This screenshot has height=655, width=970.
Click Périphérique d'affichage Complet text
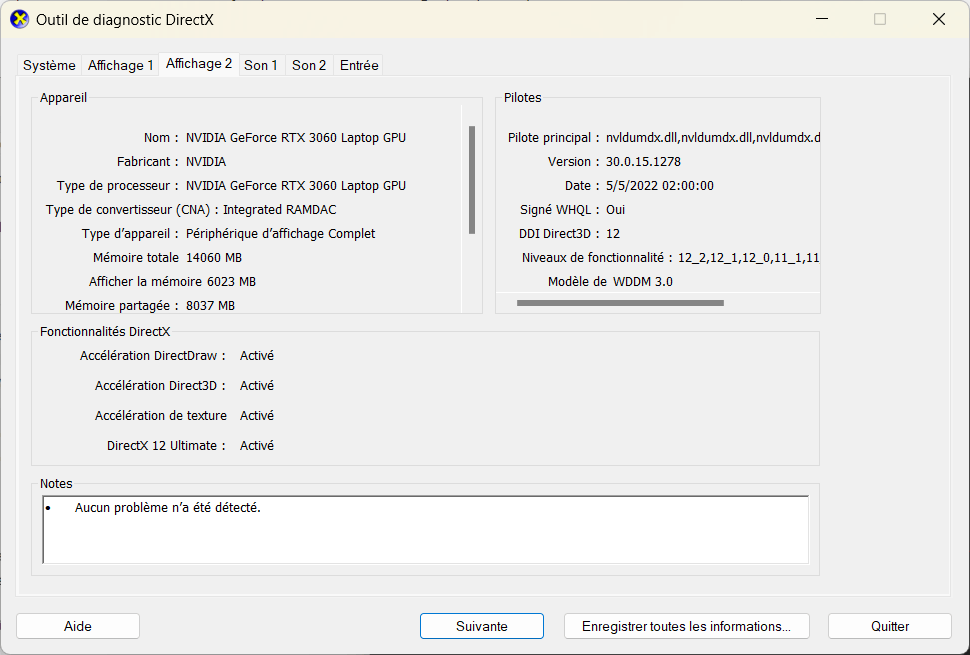click(280, 234)
